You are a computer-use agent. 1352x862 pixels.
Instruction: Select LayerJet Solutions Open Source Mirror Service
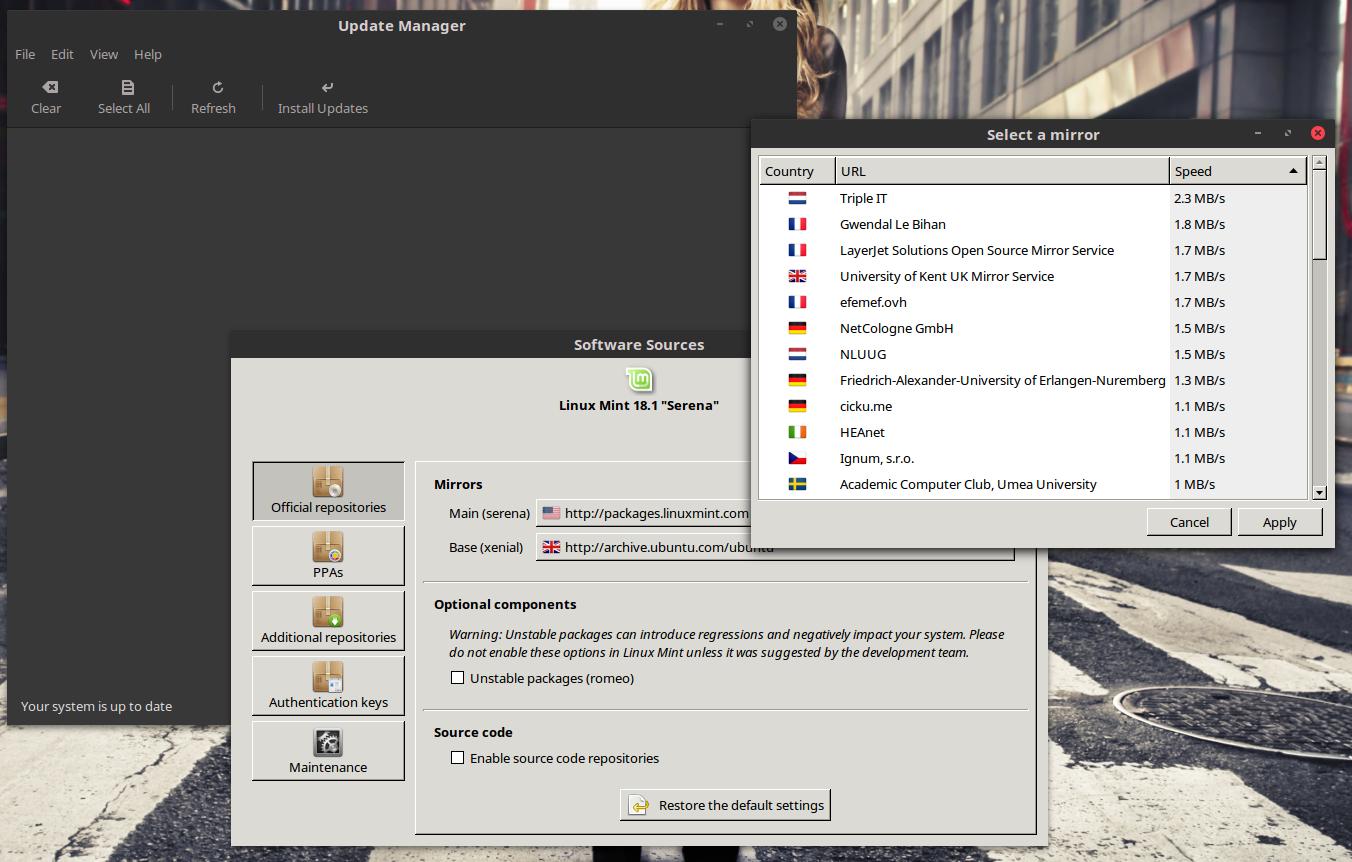point(1033,250)
